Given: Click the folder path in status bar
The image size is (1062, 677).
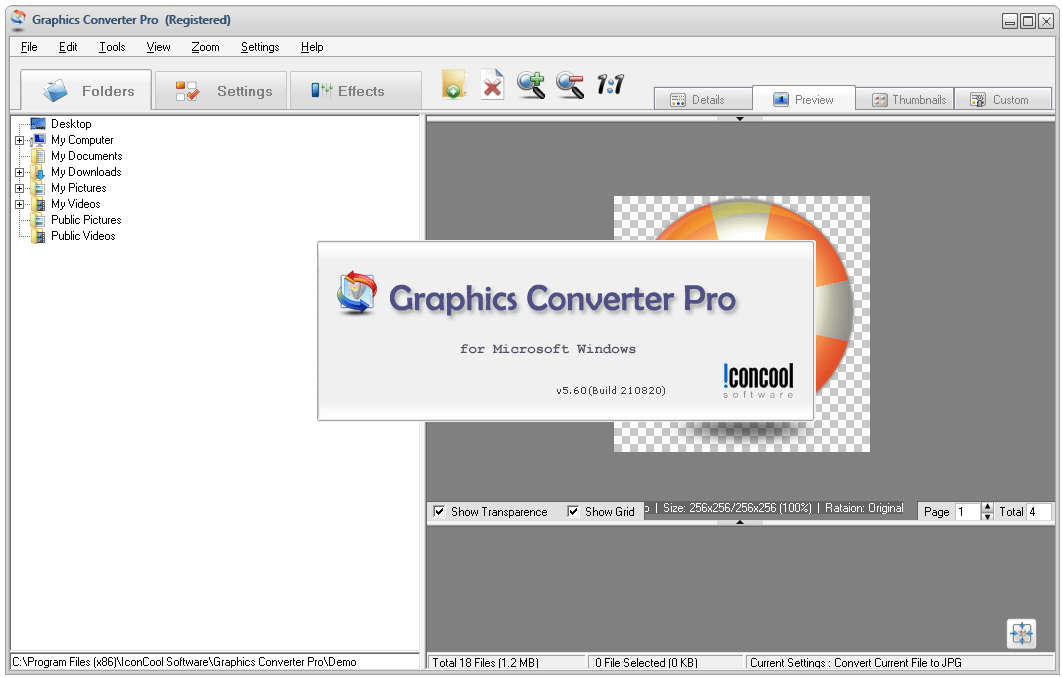Looking at the screenshot, I should pos(184,662).
